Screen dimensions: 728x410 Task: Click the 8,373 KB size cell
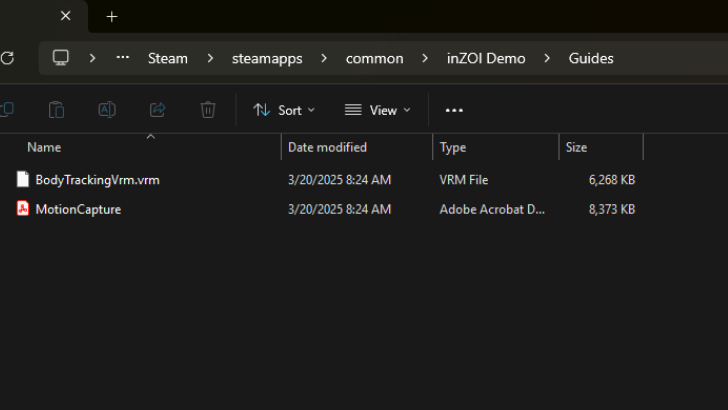click(x=611, y=209)
